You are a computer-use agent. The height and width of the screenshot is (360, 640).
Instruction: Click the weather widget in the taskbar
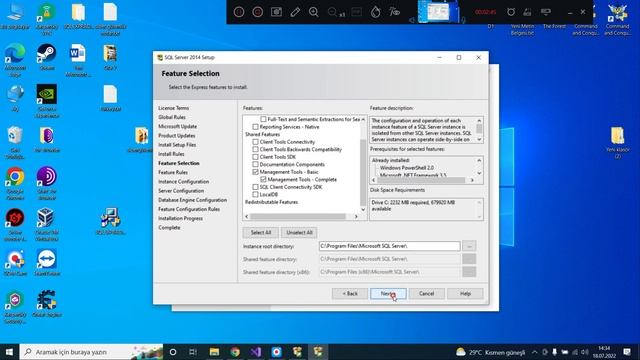pyautogui.click(x=490, y=352)
